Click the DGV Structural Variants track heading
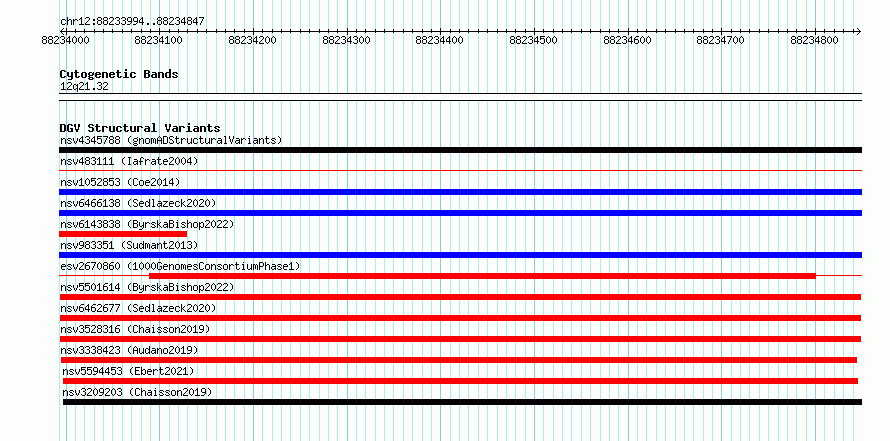The width and height of the screenshot is (890, 441). [140, 128]
